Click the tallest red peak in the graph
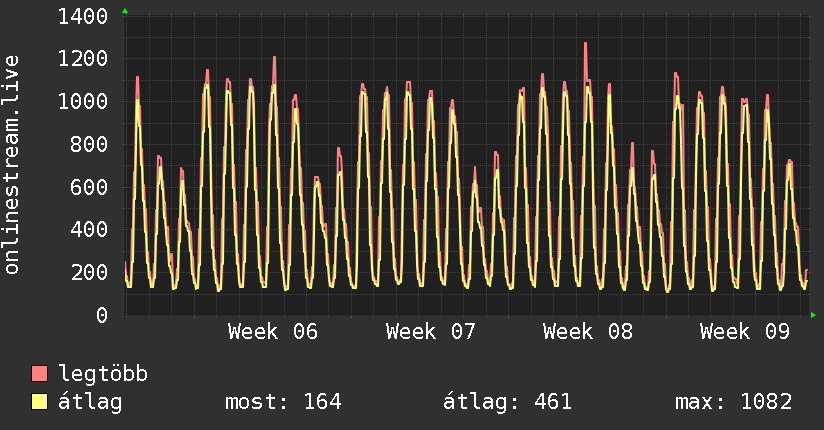 pyautogui.click(x=585, y=45)
